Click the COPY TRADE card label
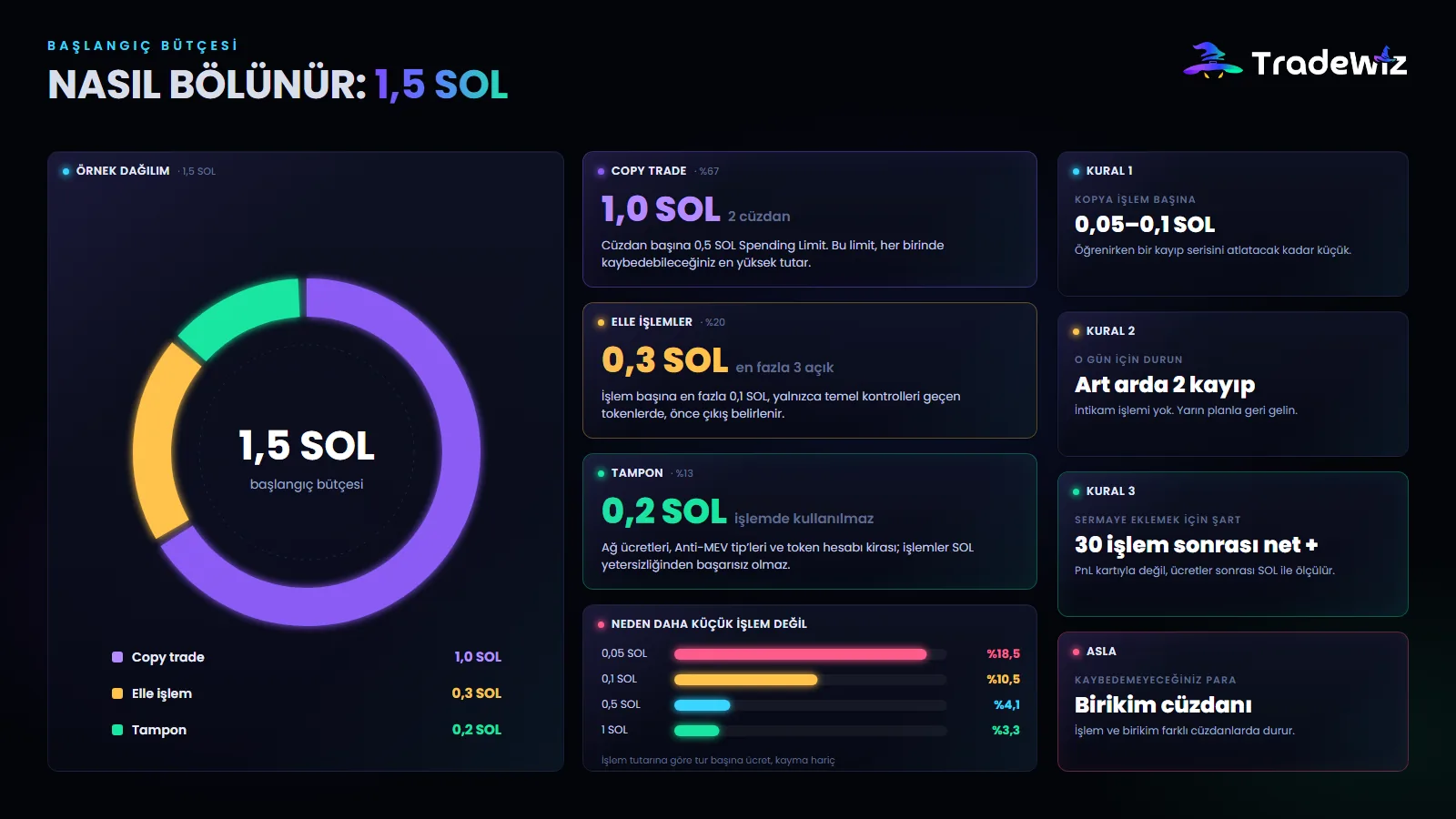The width and height of the screenshot is (1456, 819). [649, 171]
